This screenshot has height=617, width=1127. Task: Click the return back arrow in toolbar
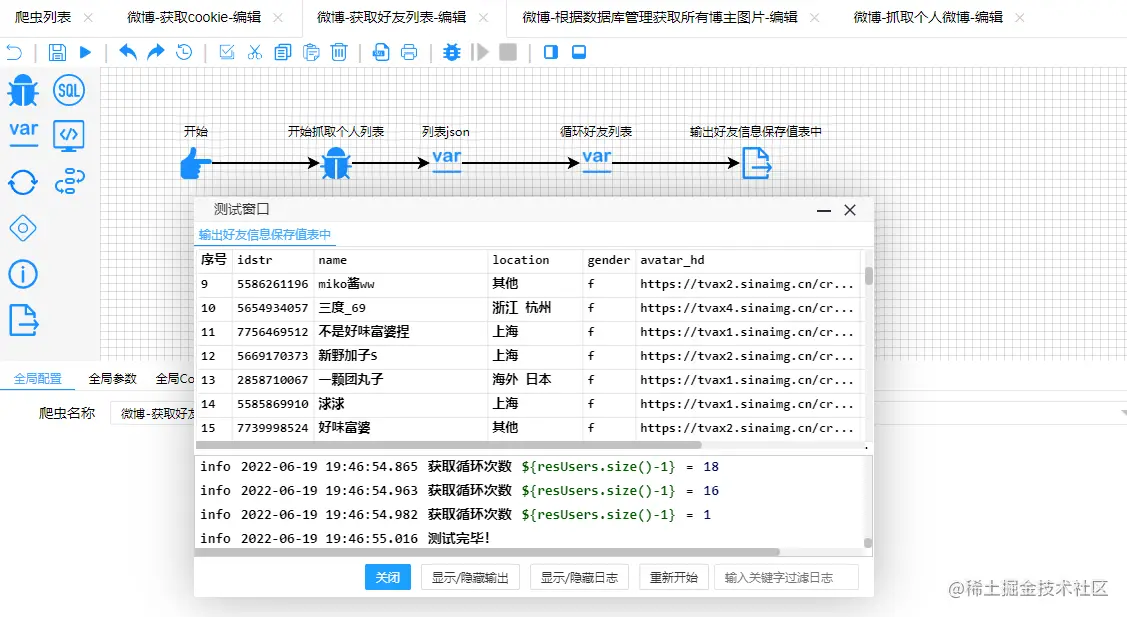click(14, 52)
